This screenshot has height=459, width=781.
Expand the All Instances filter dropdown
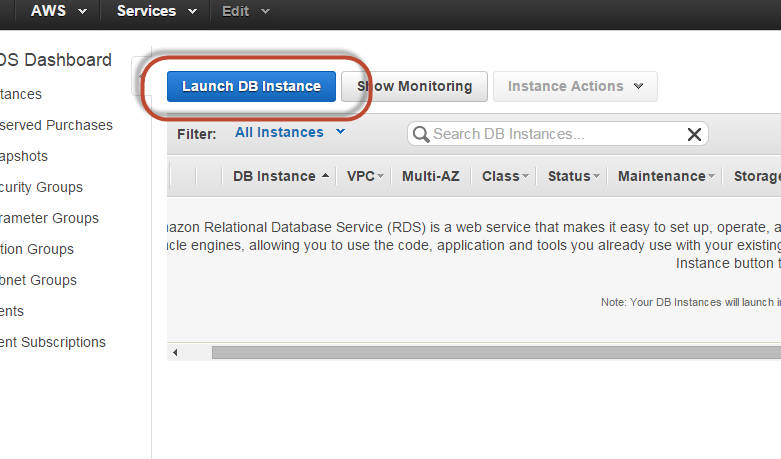pyautogui.click(x=290, y=132)
